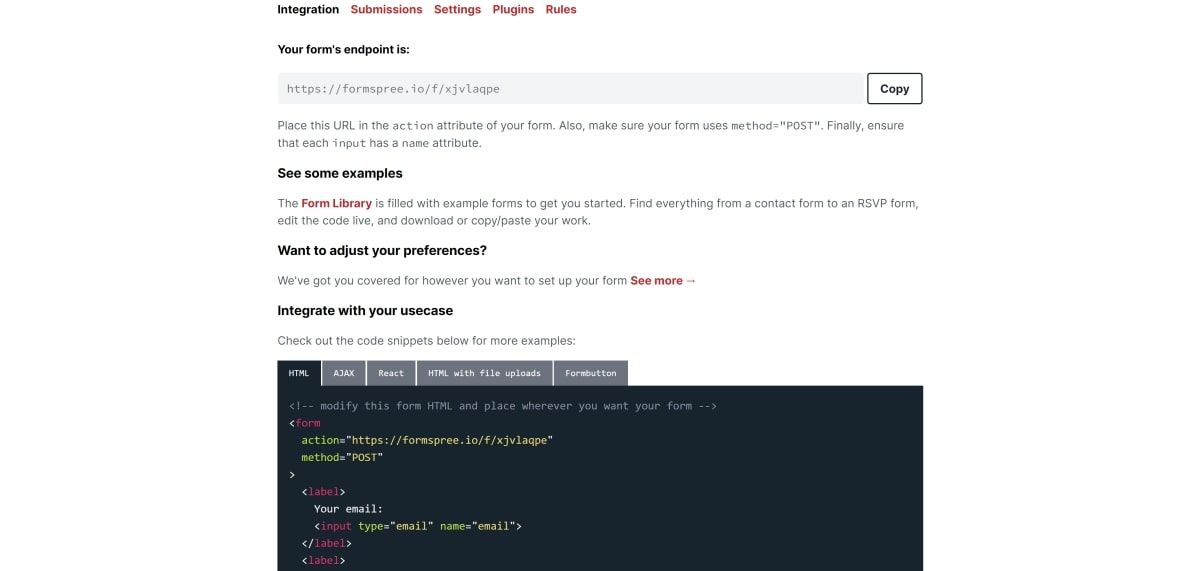Screen dimensions: 1200x571
Task: Follow the See more preferences link
Action: pyautogui.click(x=663, y=280)
